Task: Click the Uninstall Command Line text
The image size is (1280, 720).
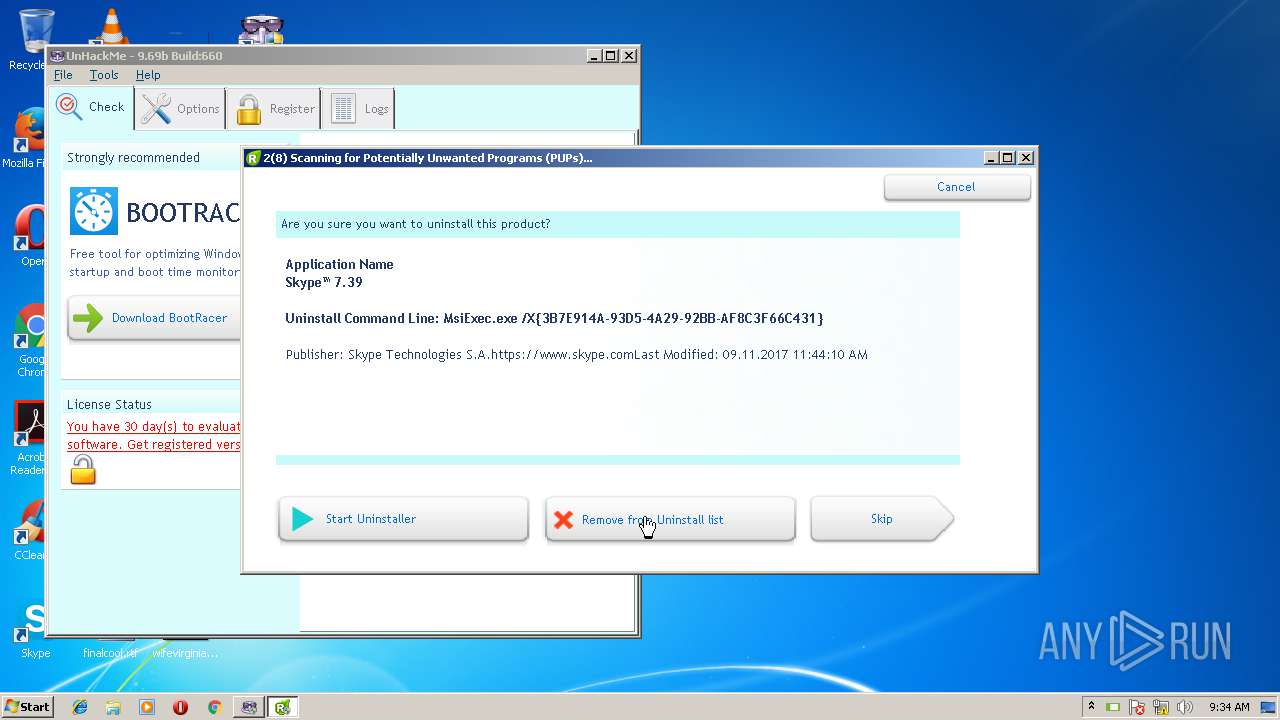Action: (554, 318)
